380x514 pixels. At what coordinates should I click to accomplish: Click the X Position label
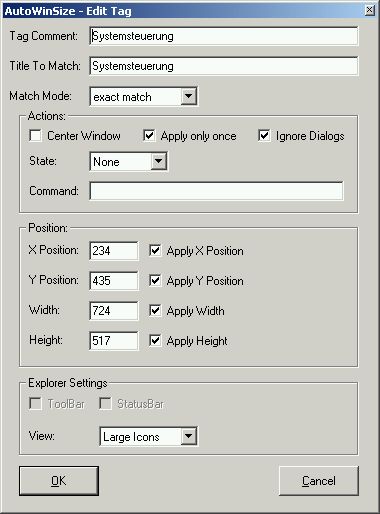pyautogui.click(x=54, y=250)
